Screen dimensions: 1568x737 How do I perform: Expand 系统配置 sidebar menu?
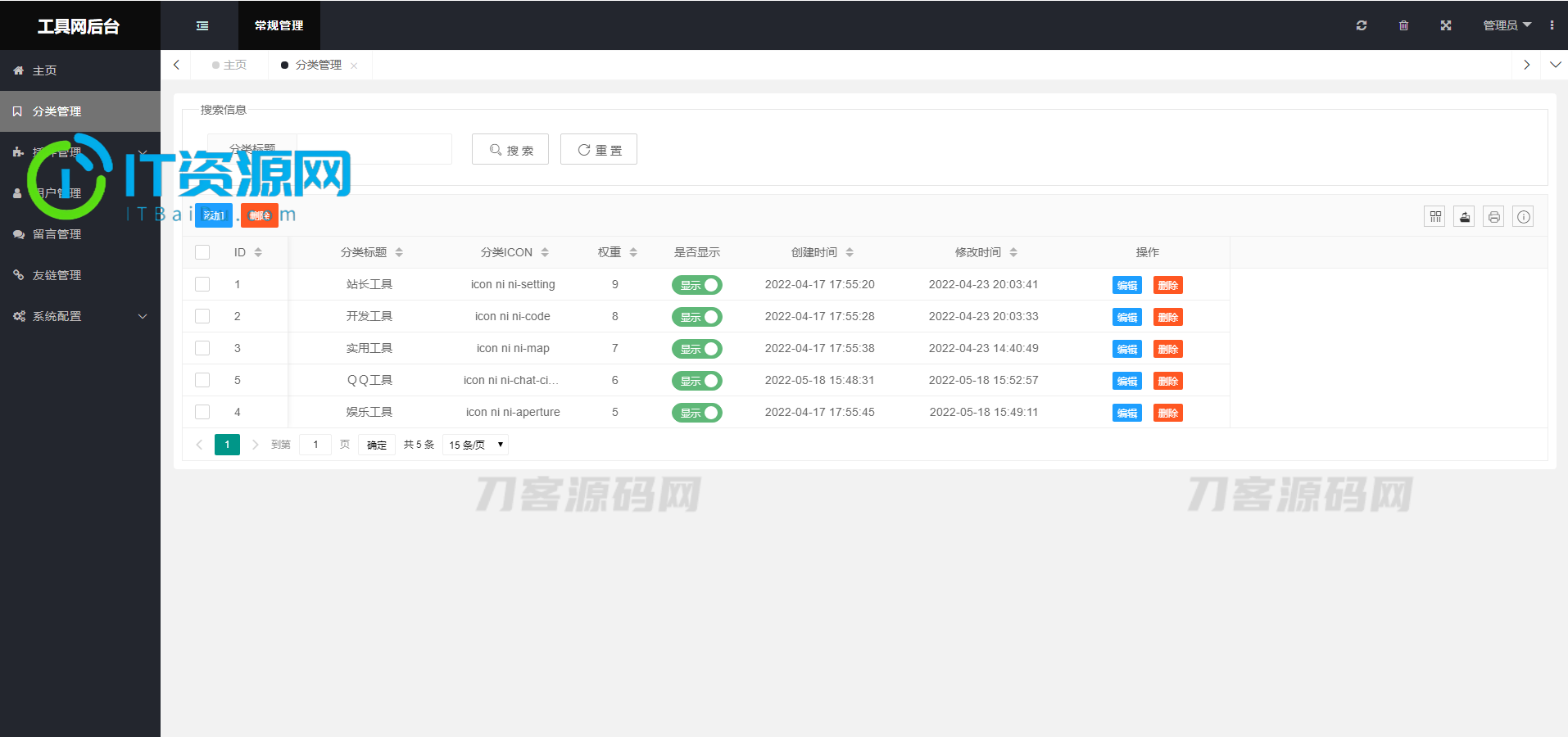pyautogui.click(x=80, y=316)
